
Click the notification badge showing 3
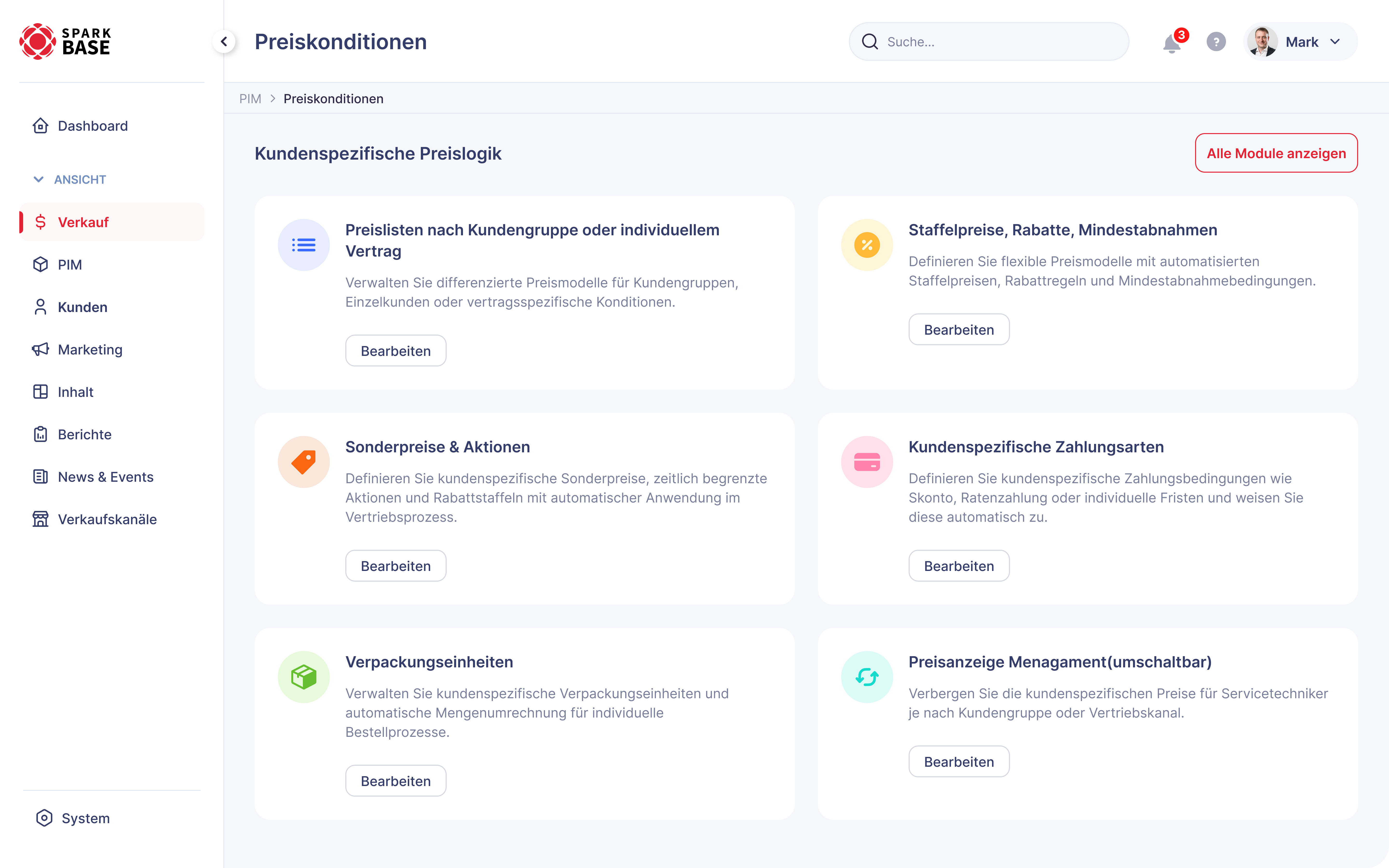tap(1181, 35)
